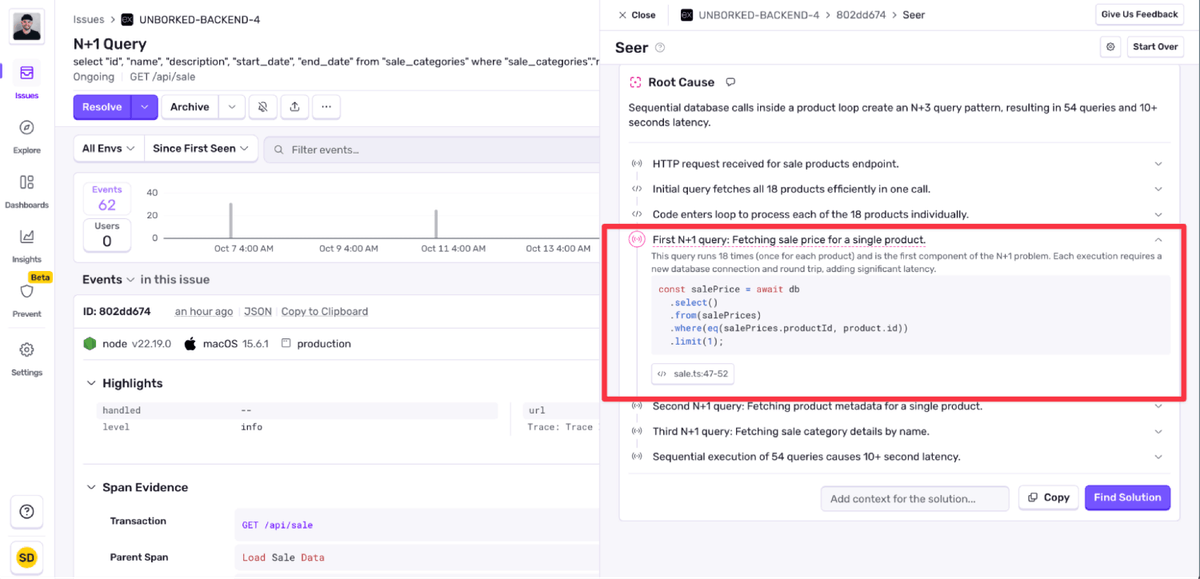Click the Root Cause target icon
Screen dimensions: 1200x579
coord(636,82)
